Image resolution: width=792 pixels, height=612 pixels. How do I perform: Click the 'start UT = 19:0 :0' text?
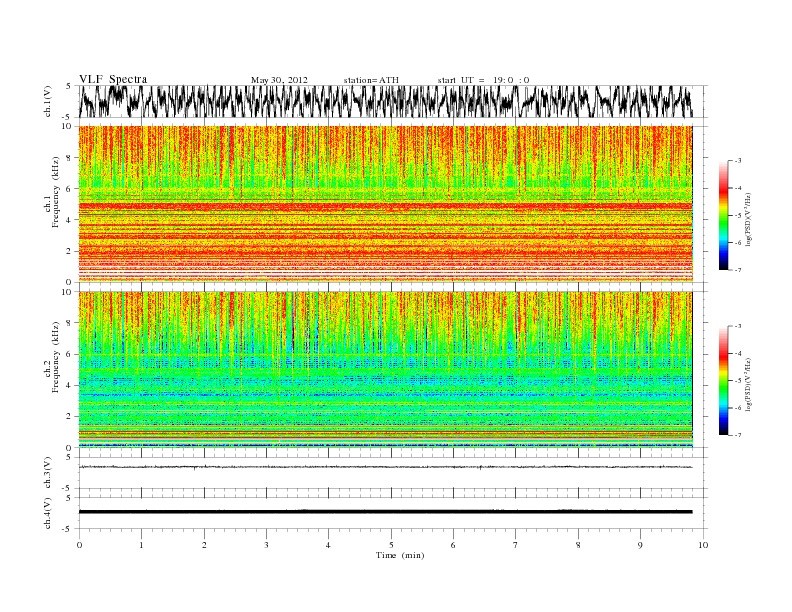(483, 80)
